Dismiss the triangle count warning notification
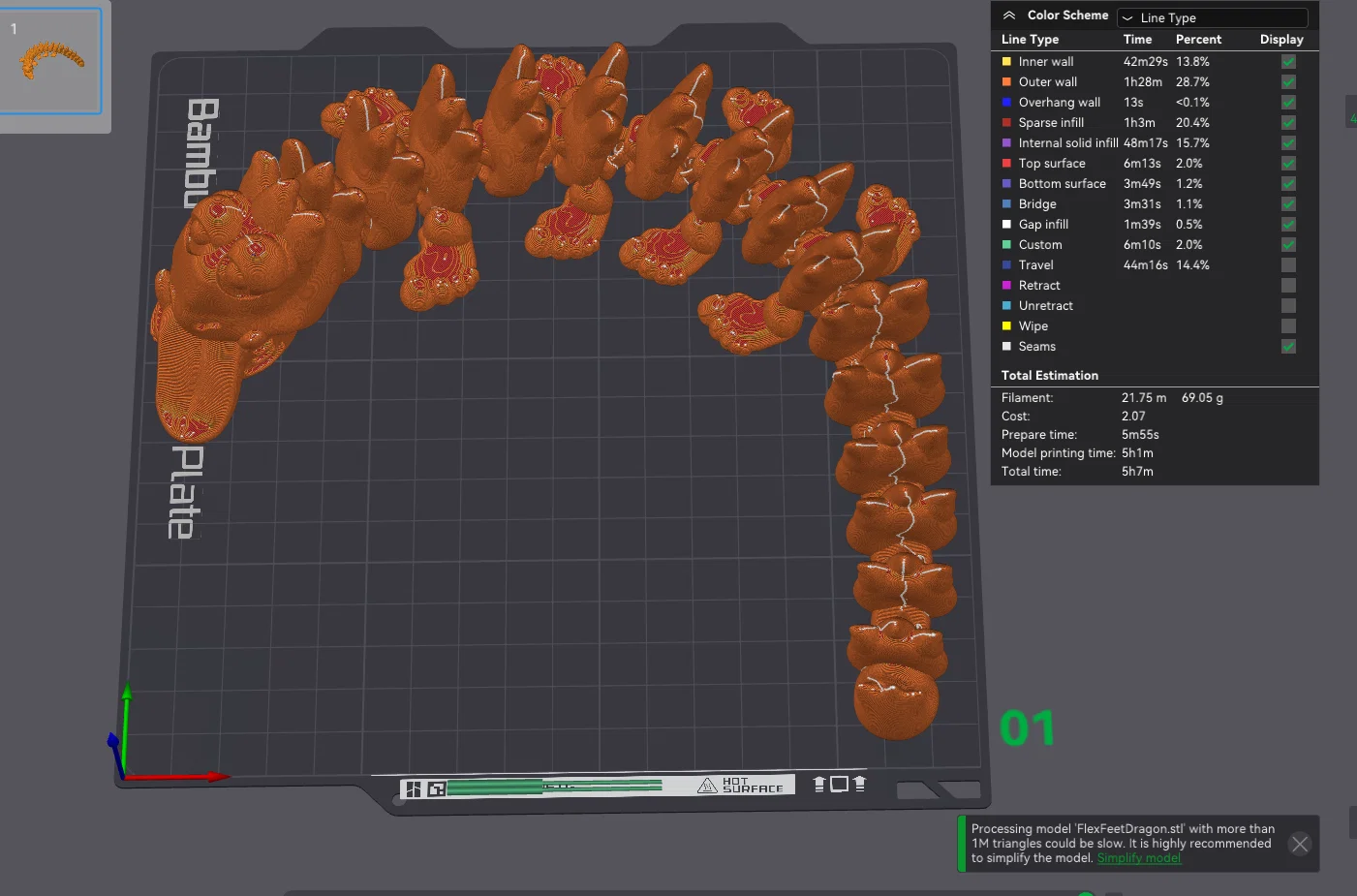 click(1300, 844)
